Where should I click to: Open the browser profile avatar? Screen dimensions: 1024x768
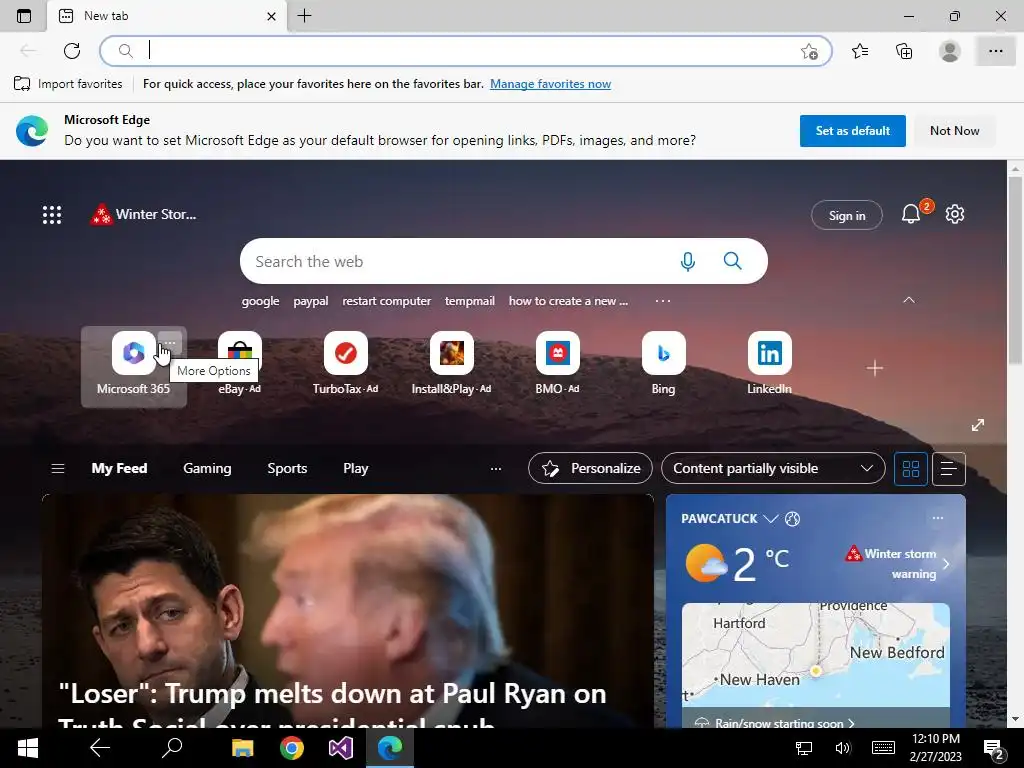click(x=949, y=51)
